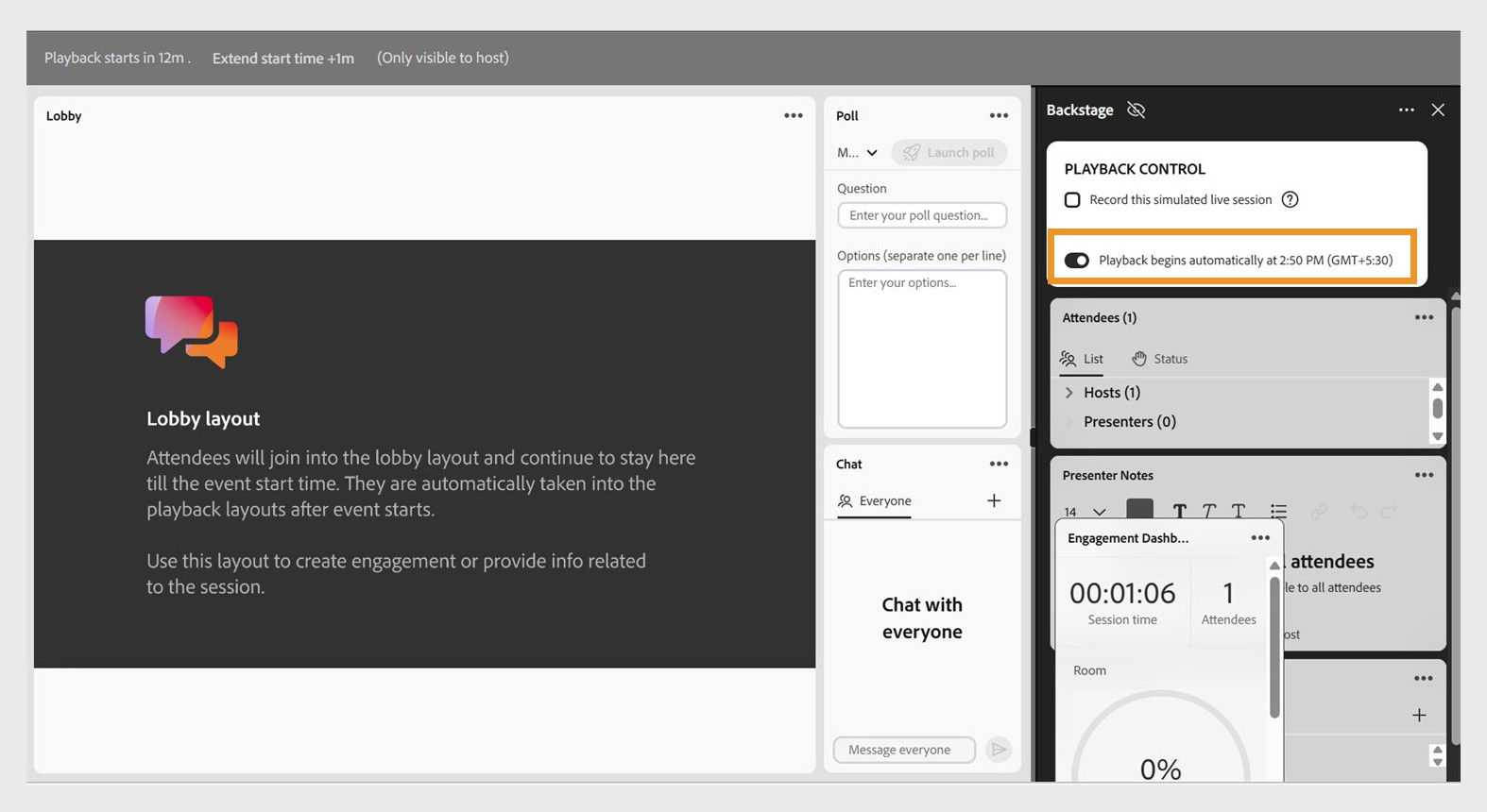Toggle automatic playback start switch
The image size is (1487, 812).
click(x=1077, y=261)
